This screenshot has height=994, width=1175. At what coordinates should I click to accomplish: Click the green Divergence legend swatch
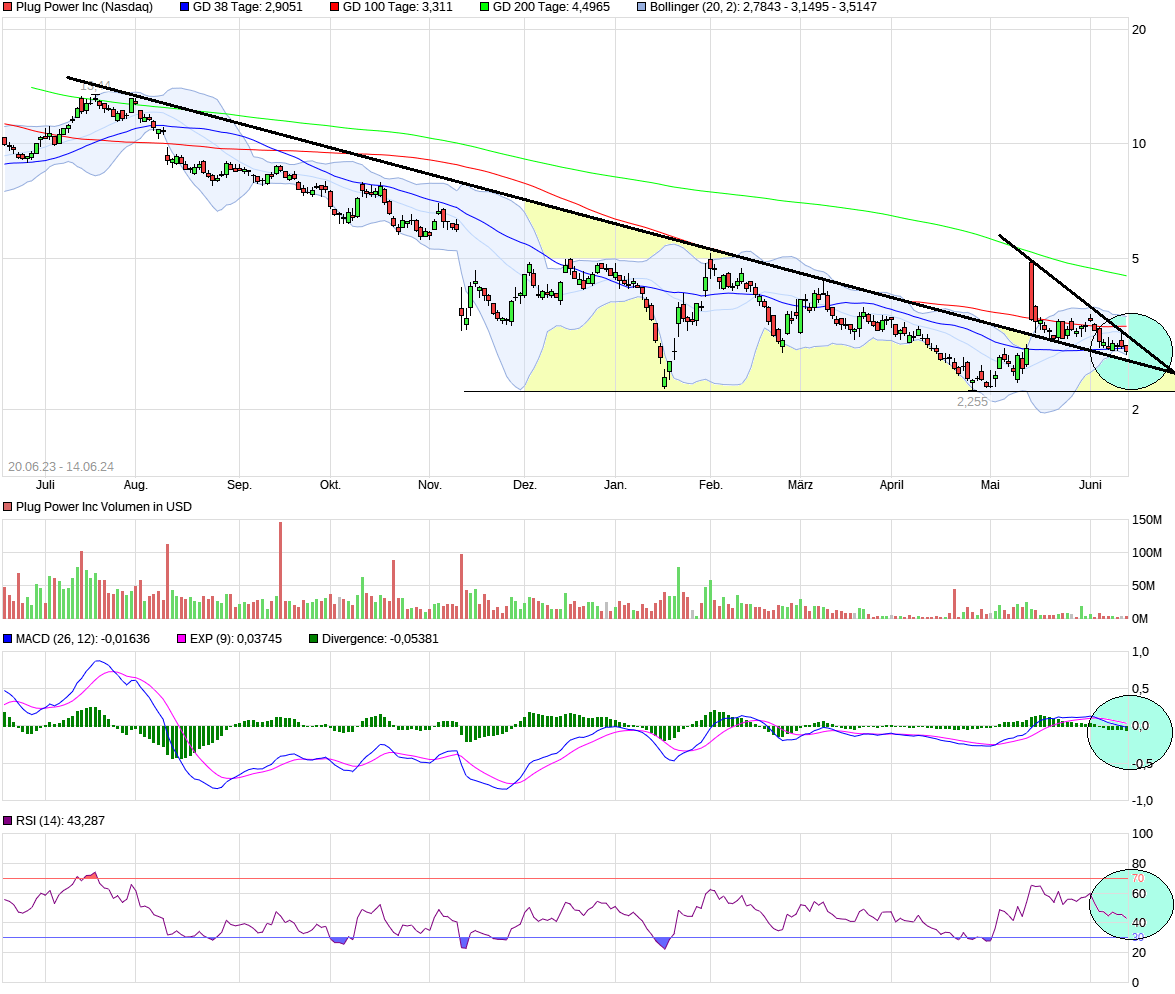click(x=314, y=639)
